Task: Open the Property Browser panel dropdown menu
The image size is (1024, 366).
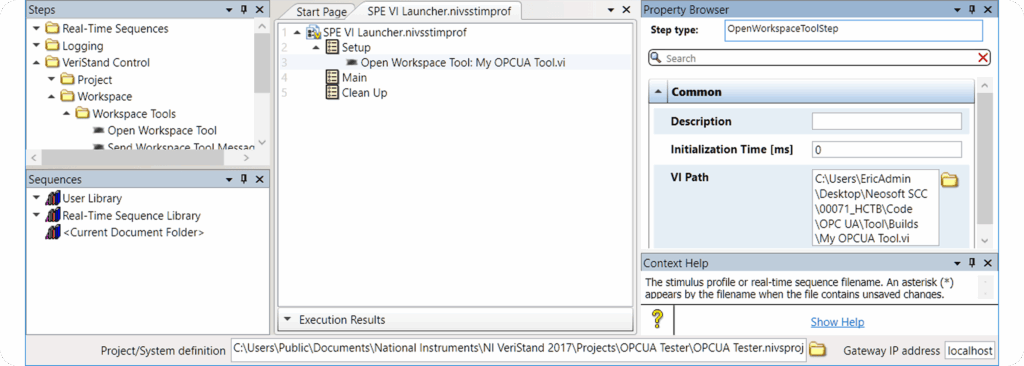Action: click(957, 10)
